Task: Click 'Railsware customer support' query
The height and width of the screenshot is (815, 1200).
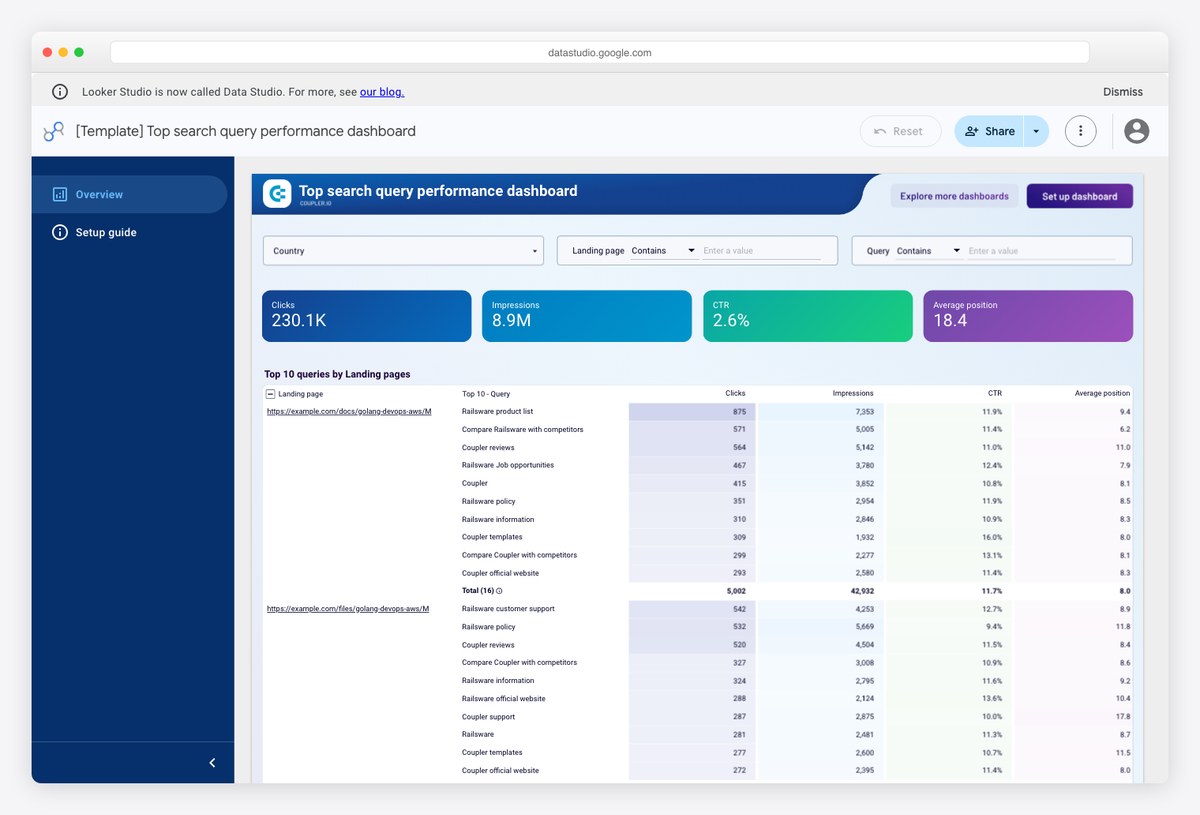Action: [508, 608]
